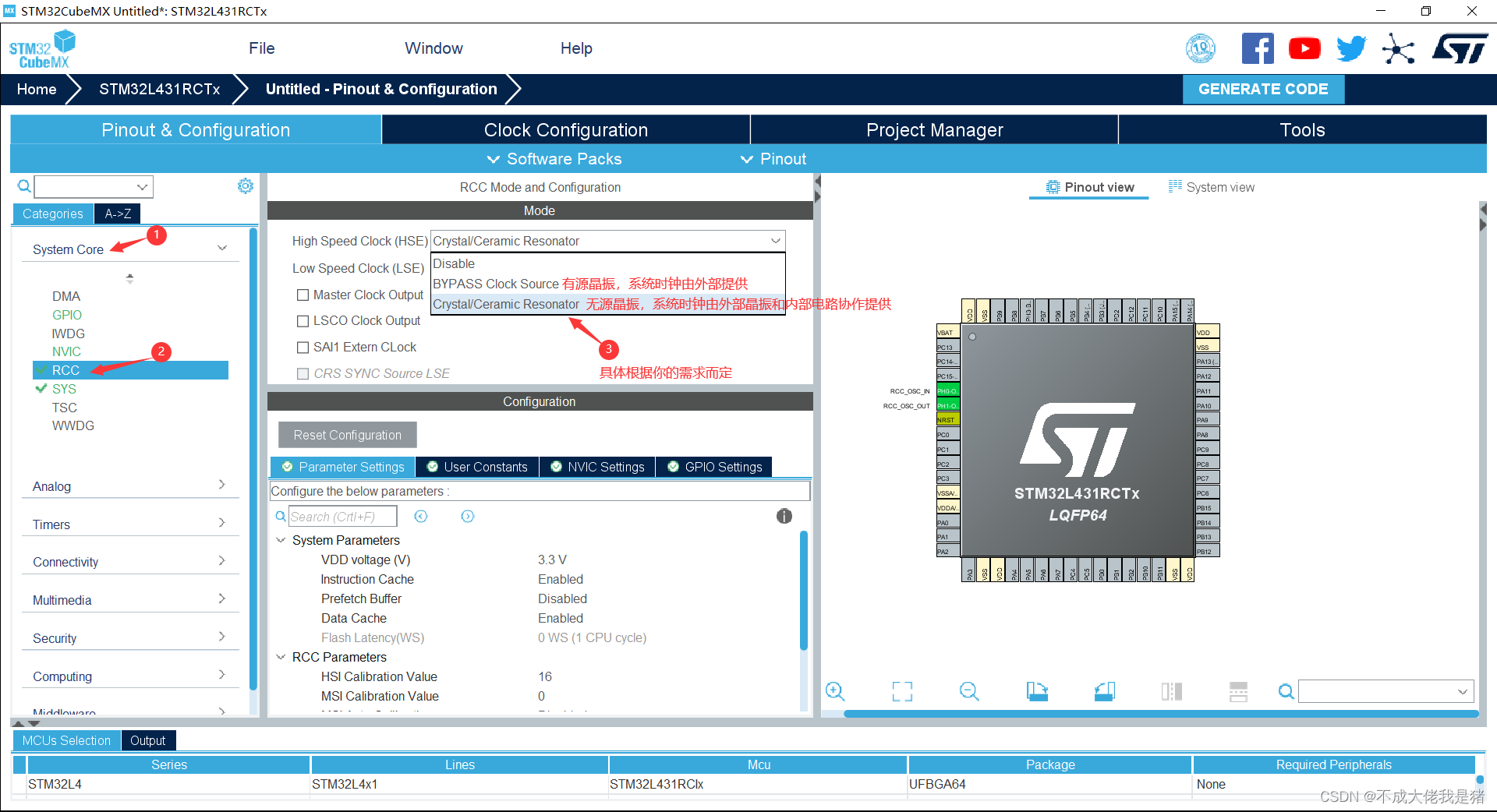Enable LSCO Clock Output checkbox
This screenshot has height=812, width=1497.
(303, 321)
